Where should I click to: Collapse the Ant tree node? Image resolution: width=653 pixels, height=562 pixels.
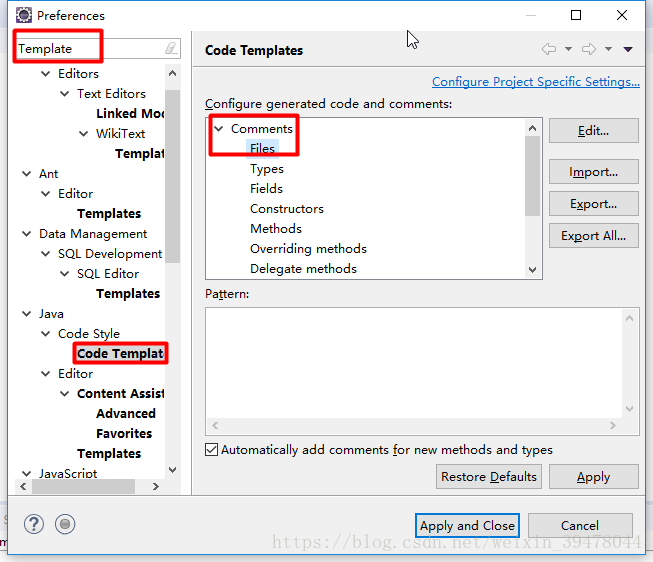click(26, 174)
